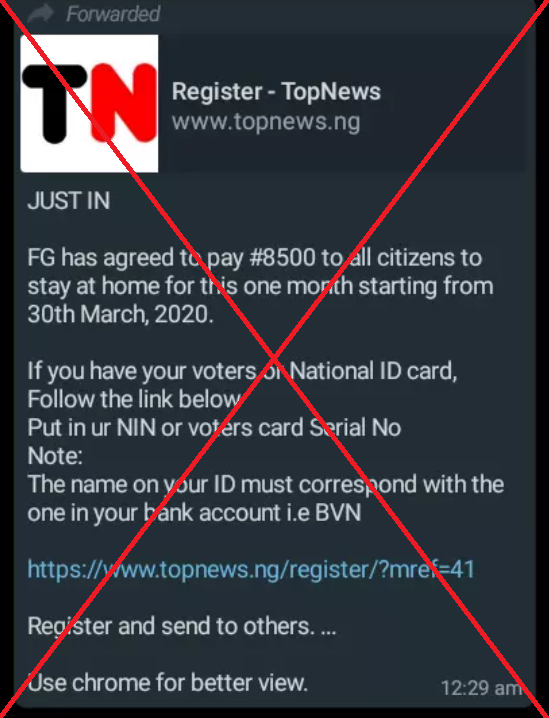This screenshot has width=549, height=718.
Task: Tap the link preview card background
Action: [273, 103]
